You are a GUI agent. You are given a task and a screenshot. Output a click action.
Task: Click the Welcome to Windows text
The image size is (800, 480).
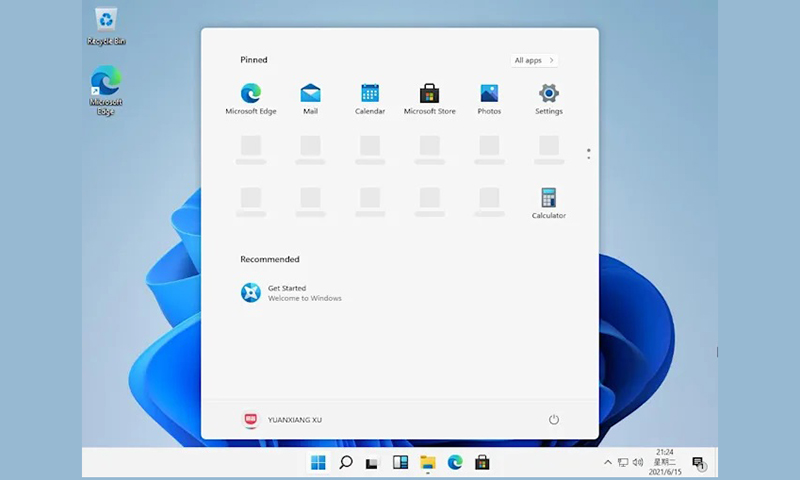pos(305,298)
